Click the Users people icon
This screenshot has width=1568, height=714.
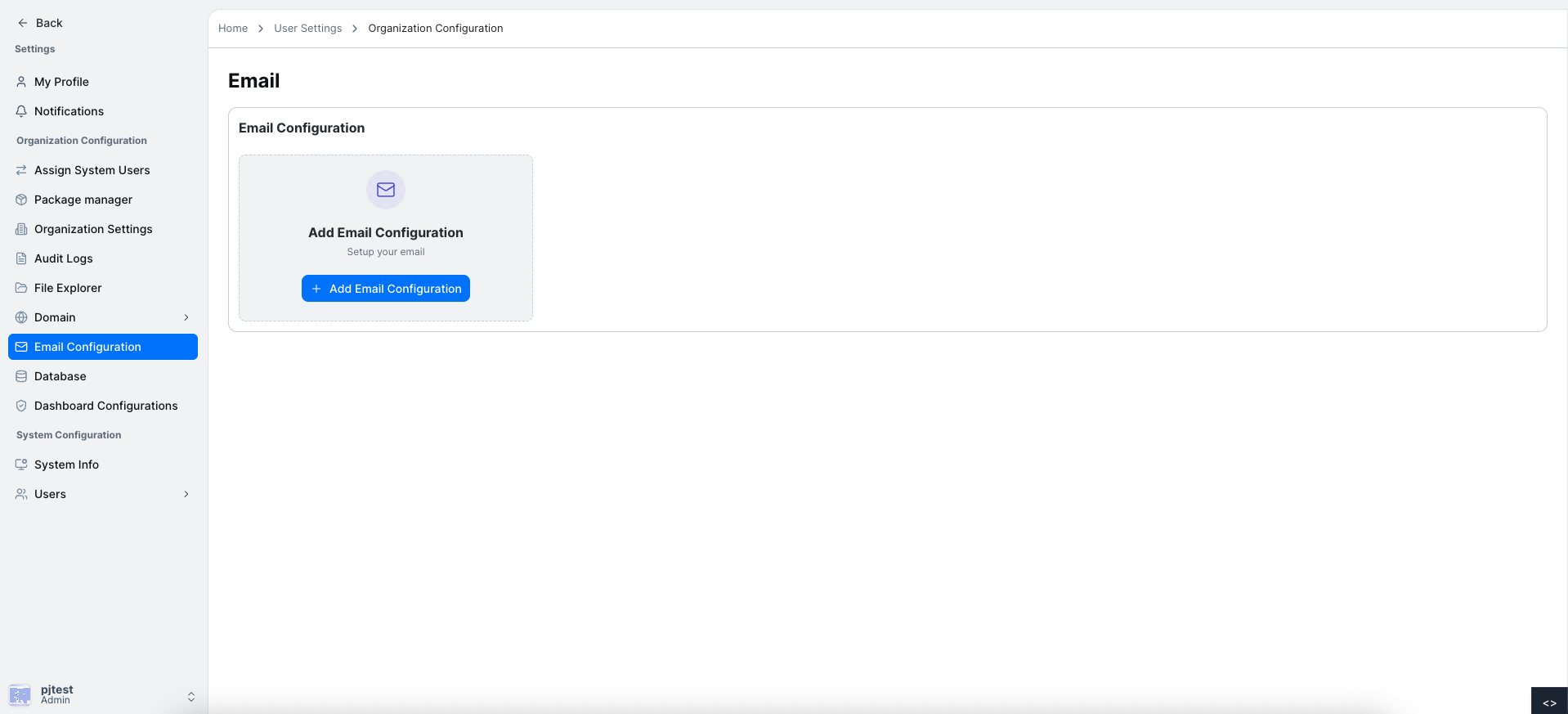[21, 494]
